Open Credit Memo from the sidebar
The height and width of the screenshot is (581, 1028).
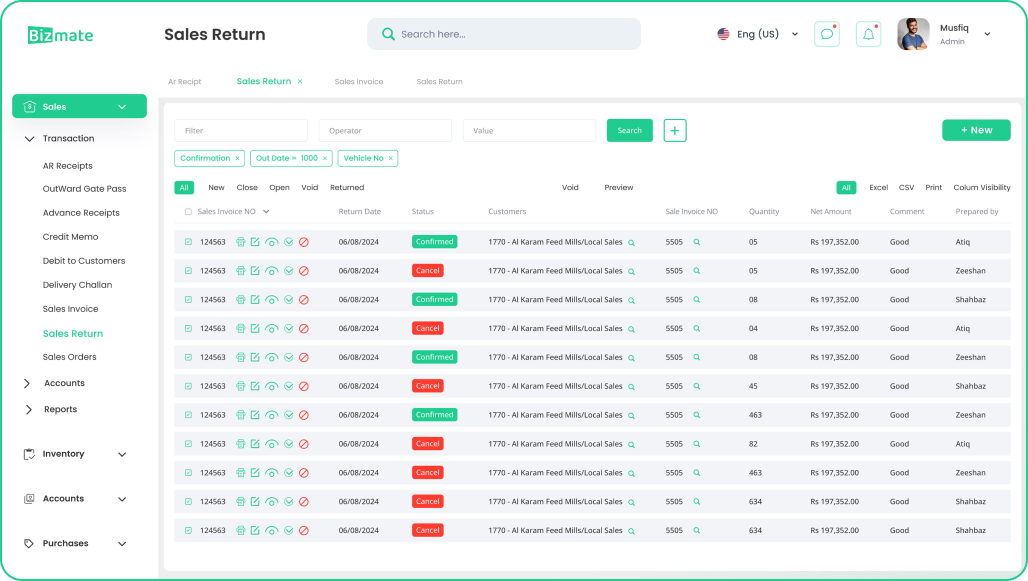click(70, 237)
